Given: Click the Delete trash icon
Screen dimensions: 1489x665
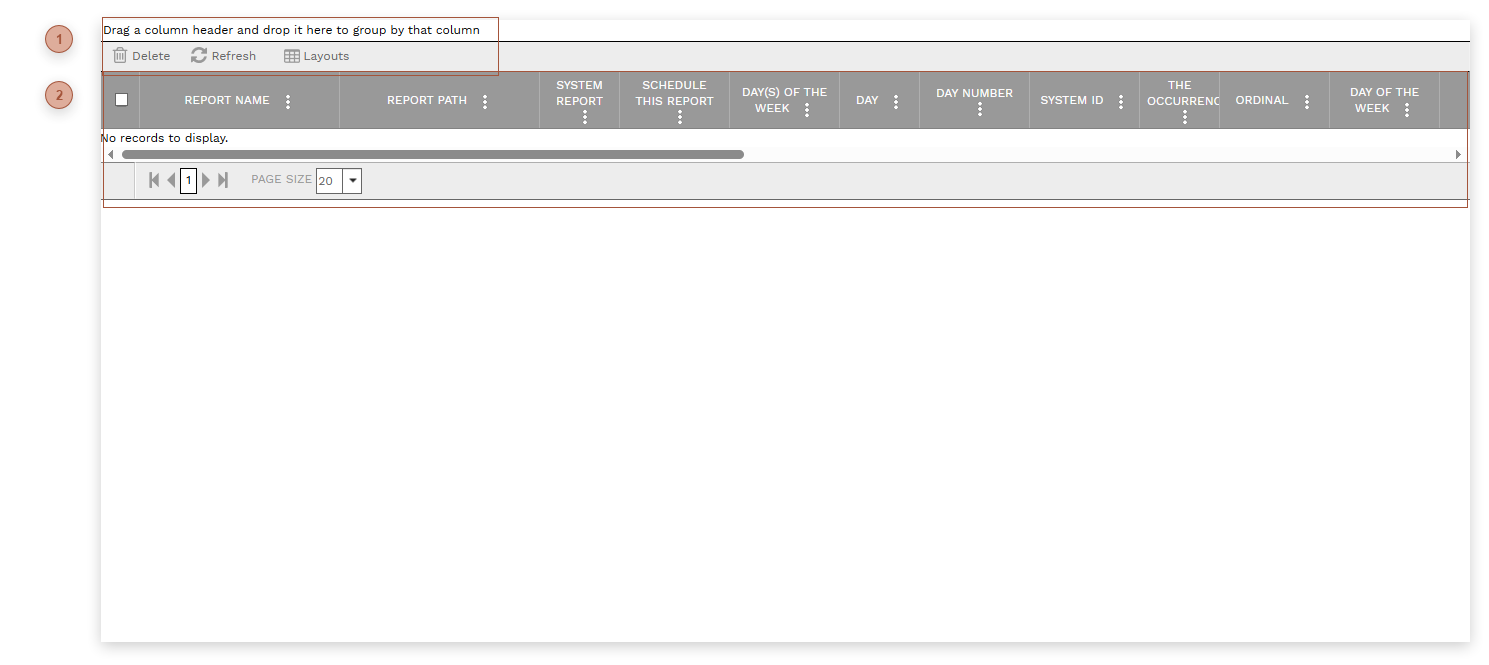Looking at the screenshot, I should pyautogui.click(x=119, y=55).
